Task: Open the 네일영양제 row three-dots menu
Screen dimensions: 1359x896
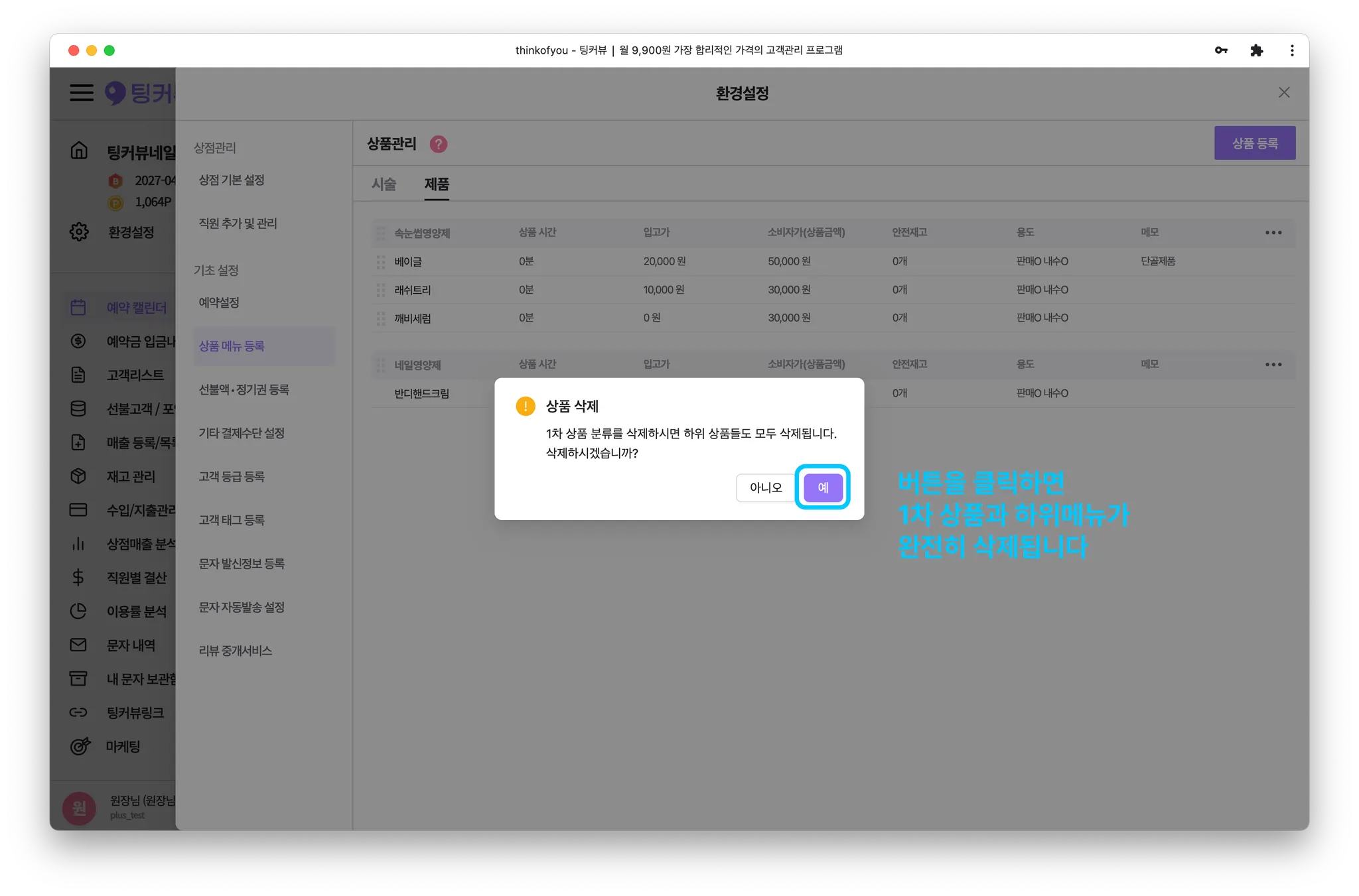Action: click(1273, 365)
